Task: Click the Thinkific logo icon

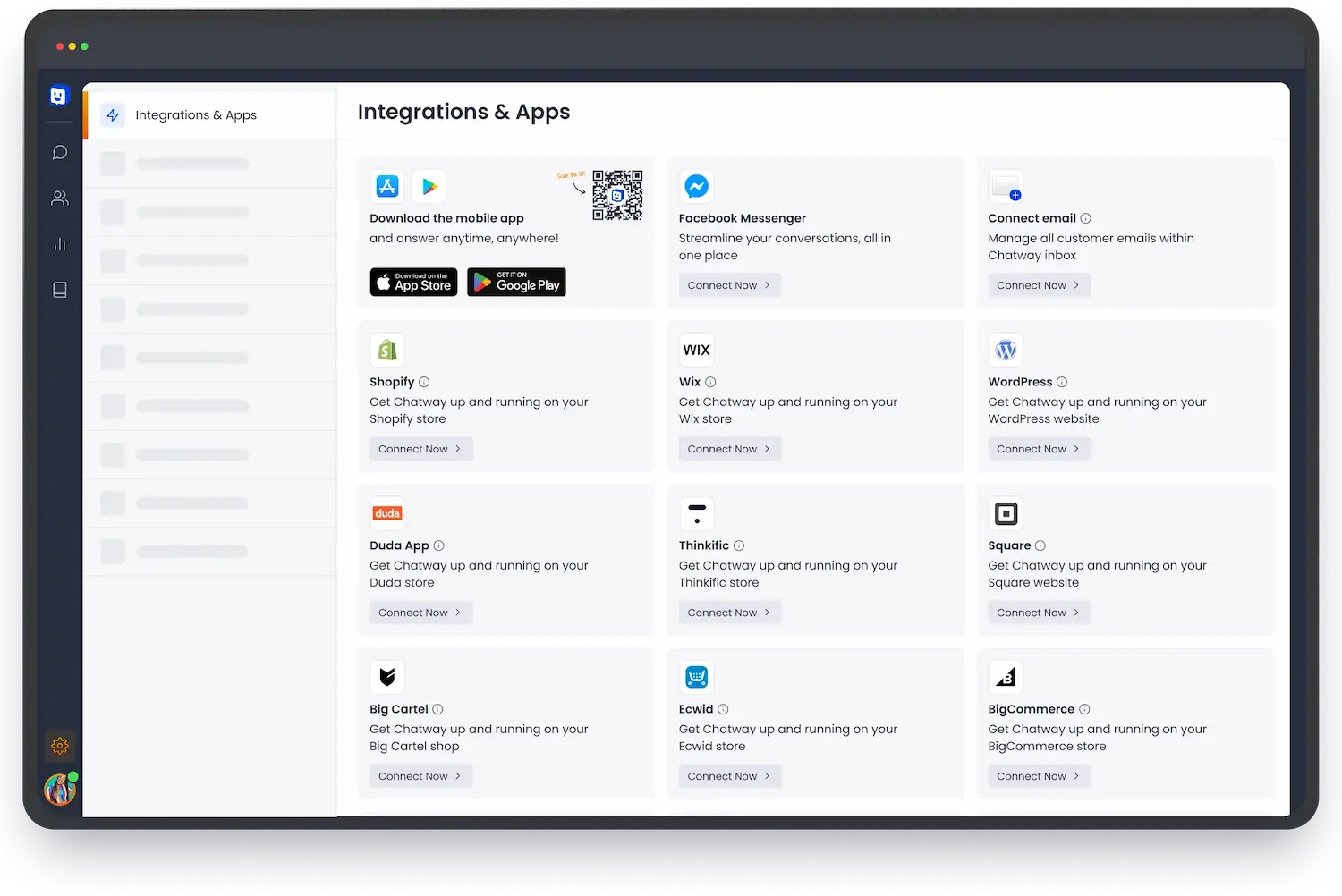Action: [x=697, y=513]
